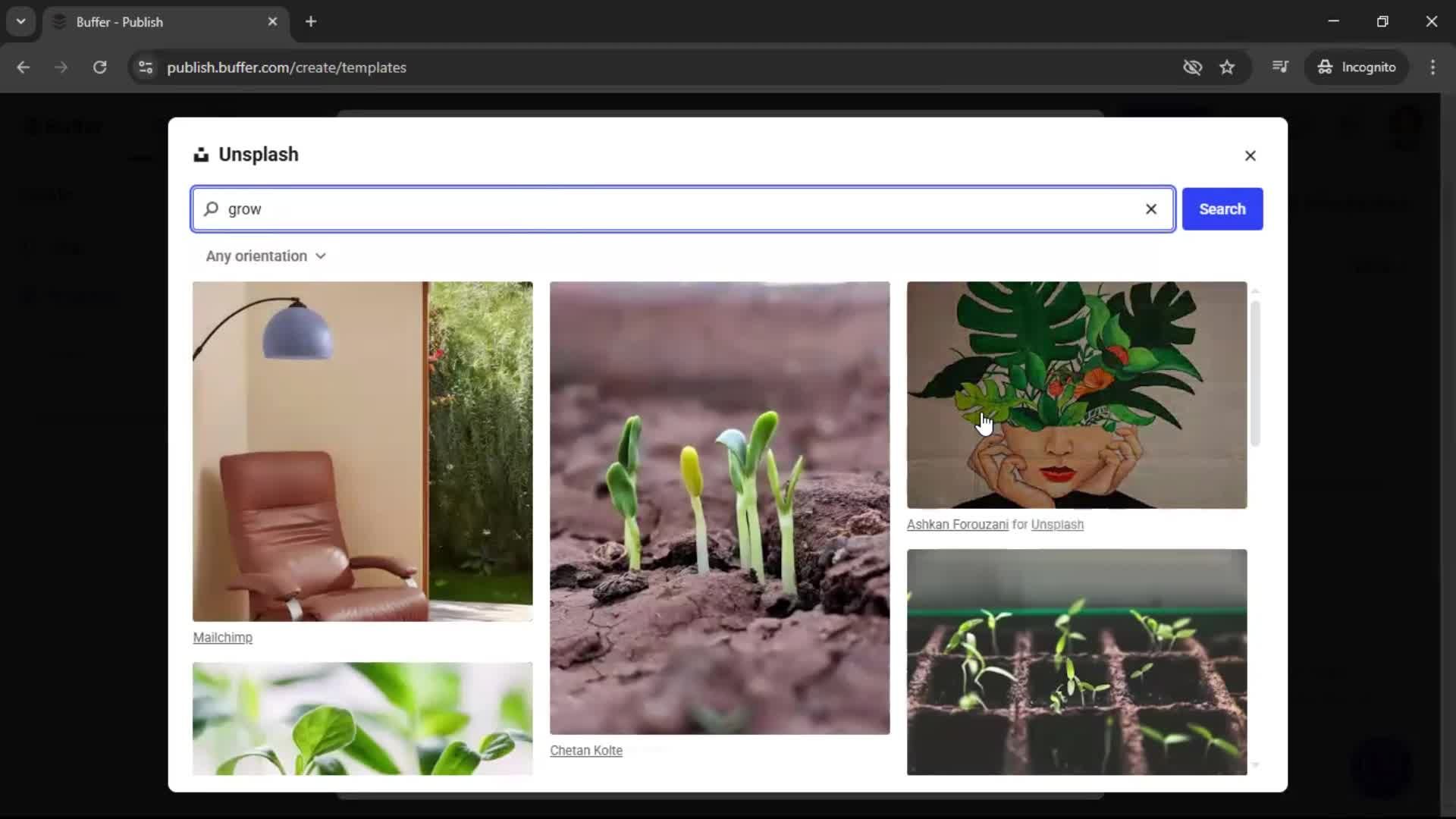Clear the search term with the X icon
Image resolution: width=1456 pixels, height=819 pixels.
(1150, 209)
